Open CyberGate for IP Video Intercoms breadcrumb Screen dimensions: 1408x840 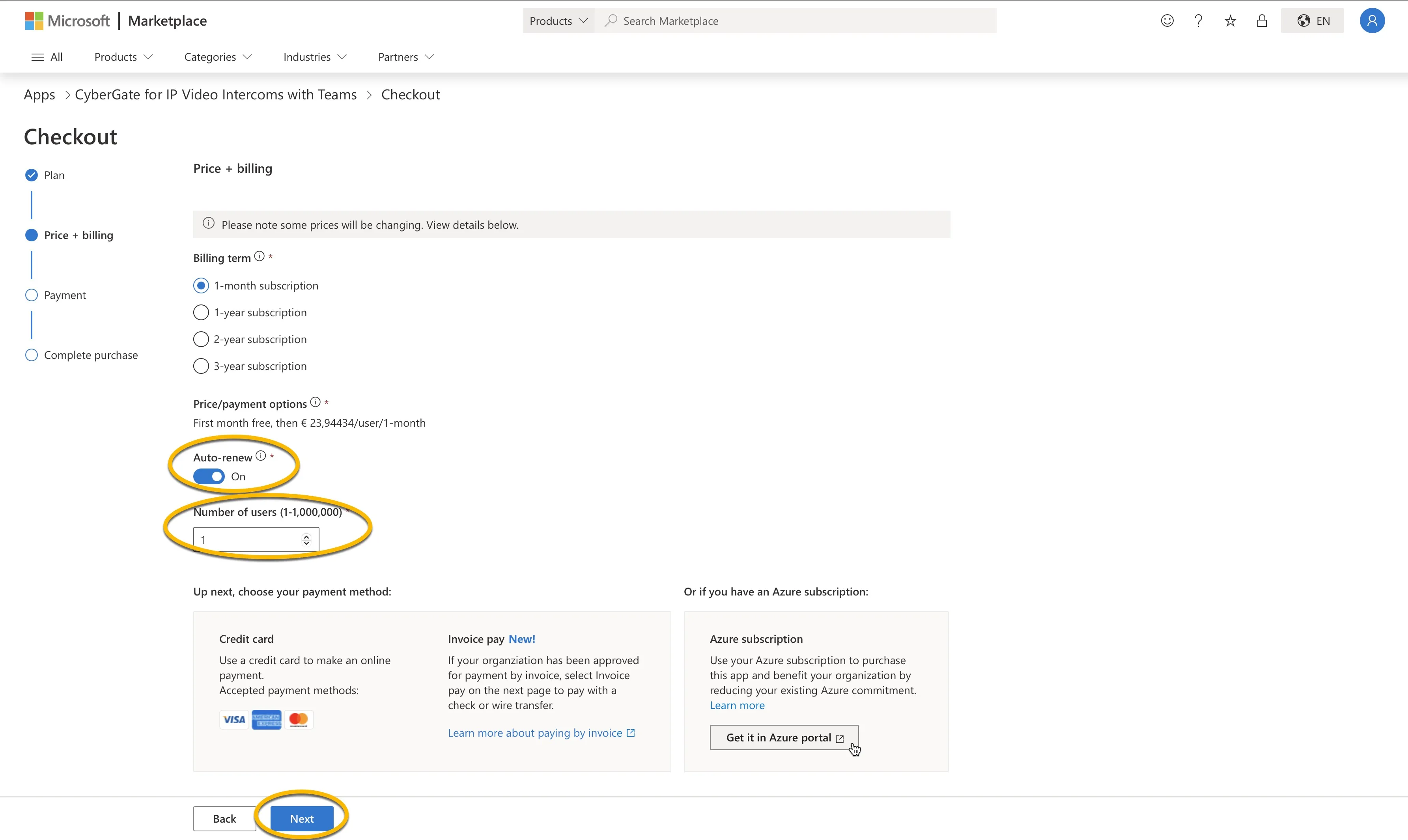point(216,95)
